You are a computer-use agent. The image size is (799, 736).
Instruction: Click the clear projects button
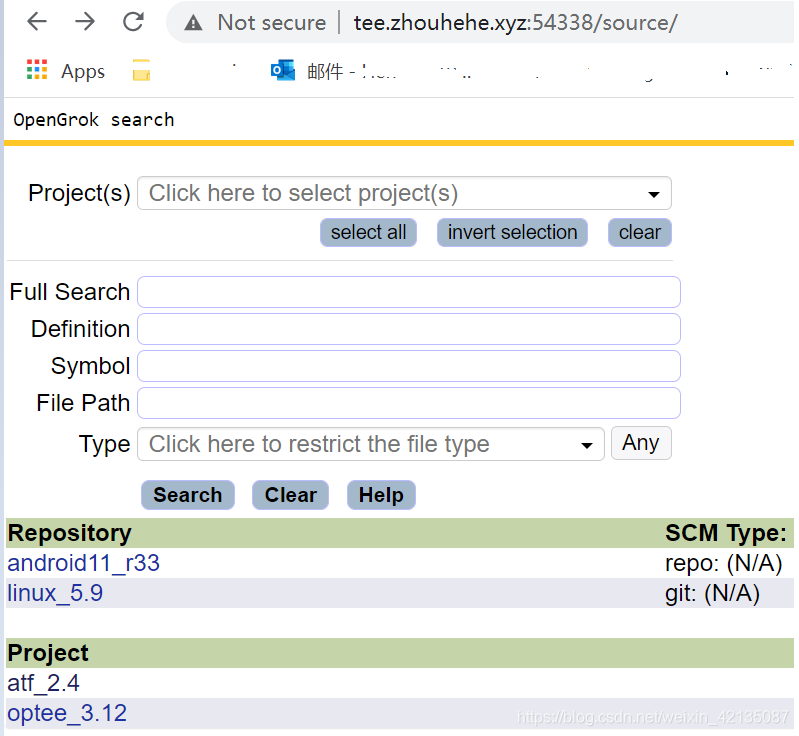point(640,232)
